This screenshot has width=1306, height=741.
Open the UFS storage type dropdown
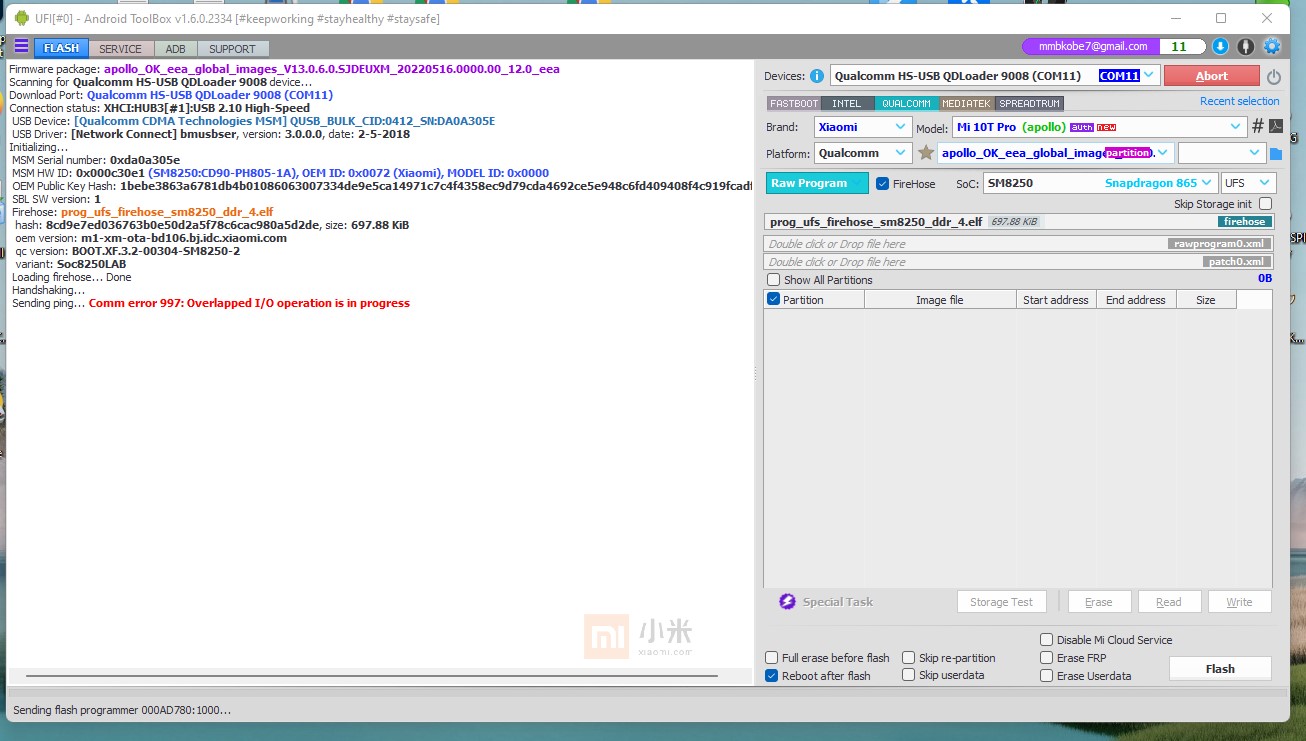[x=1248, y=183]
